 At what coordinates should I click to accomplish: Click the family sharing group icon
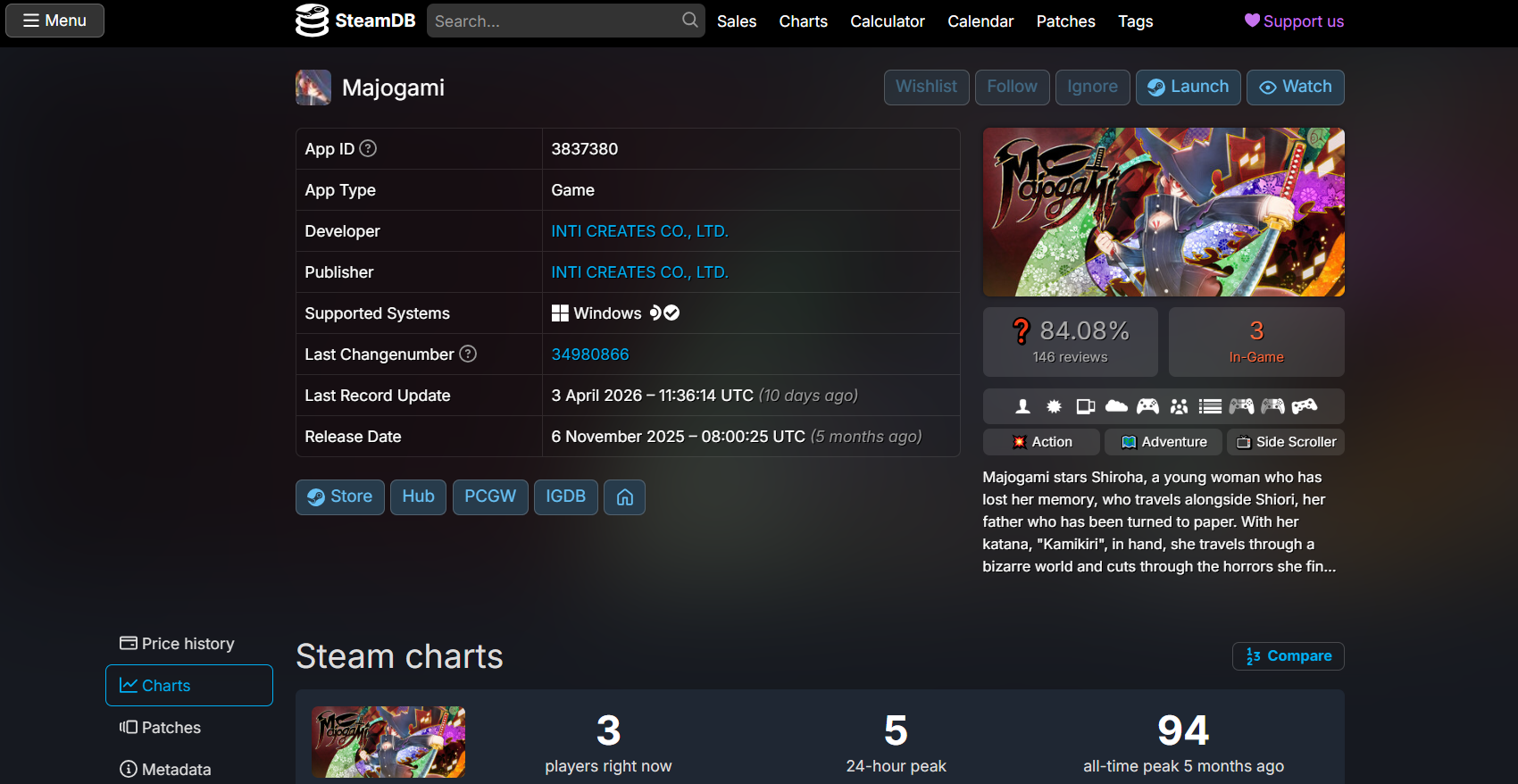click(1180, 406)
